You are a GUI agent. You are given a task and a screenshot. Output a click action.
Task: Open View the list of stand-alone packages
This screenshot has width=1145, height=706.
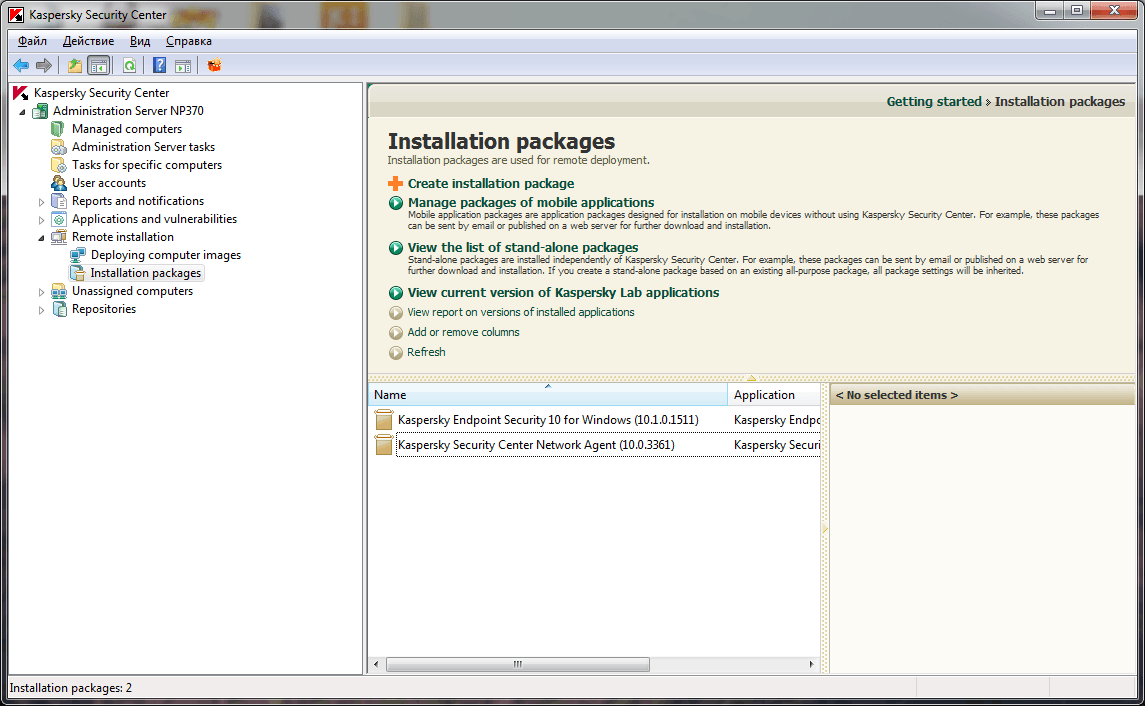(523, 248)
